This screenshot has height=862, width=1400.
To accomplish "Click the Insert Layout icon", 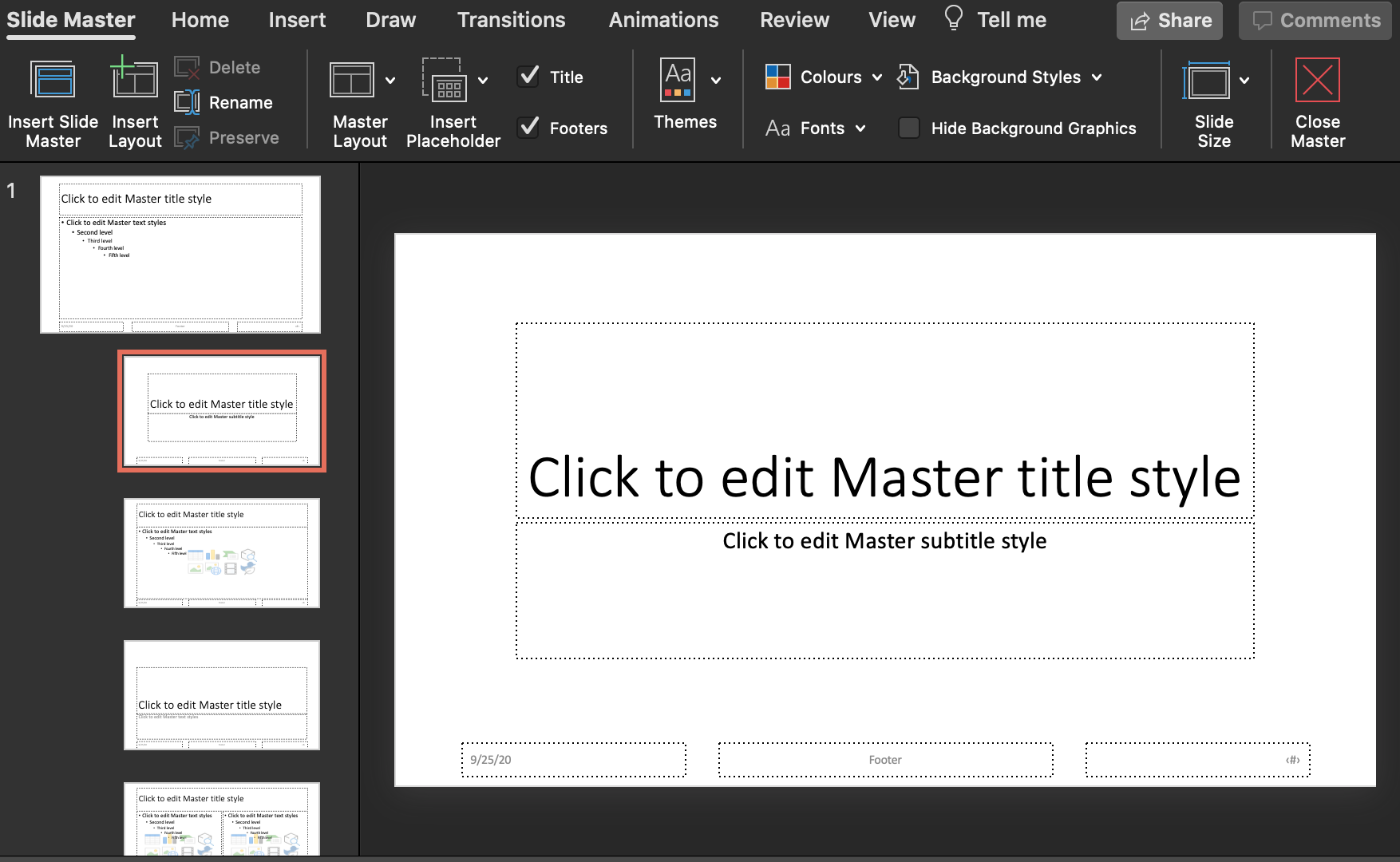I will [x=134, y=80].
